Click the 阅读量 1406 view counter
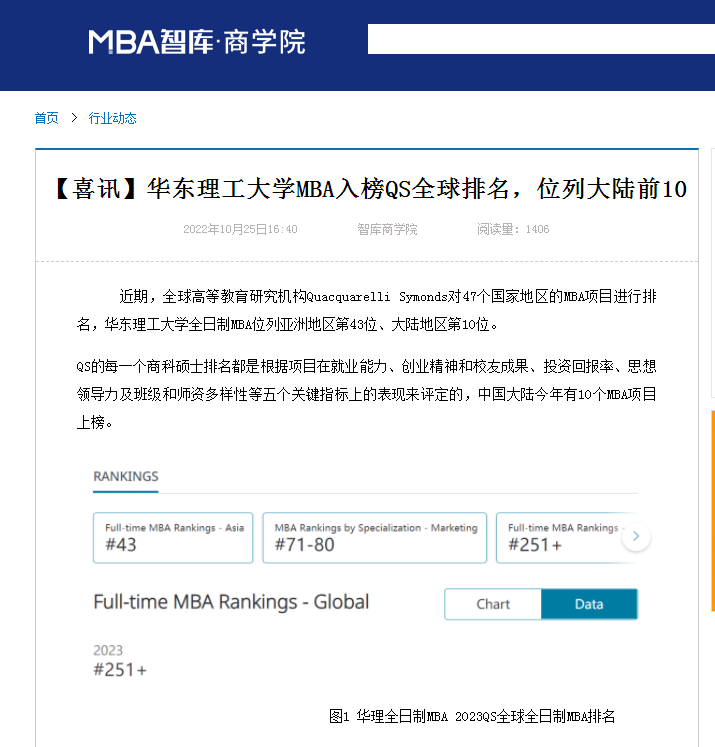The height and width of the screenshot is (747, 715). coord(513,229)
